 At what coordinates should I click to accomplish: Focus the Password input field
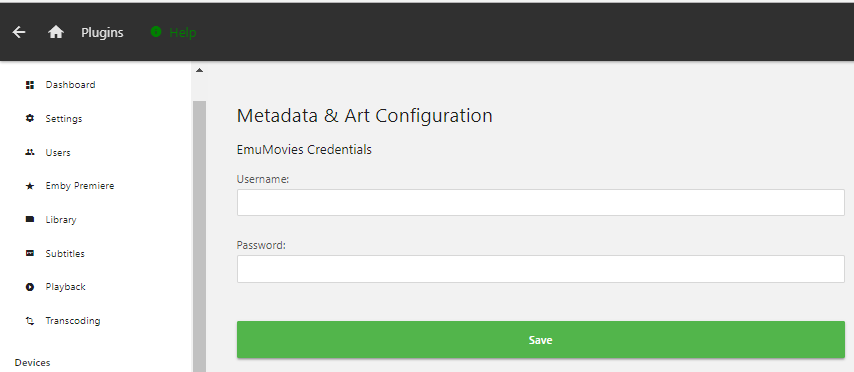[x=541, y=269]
